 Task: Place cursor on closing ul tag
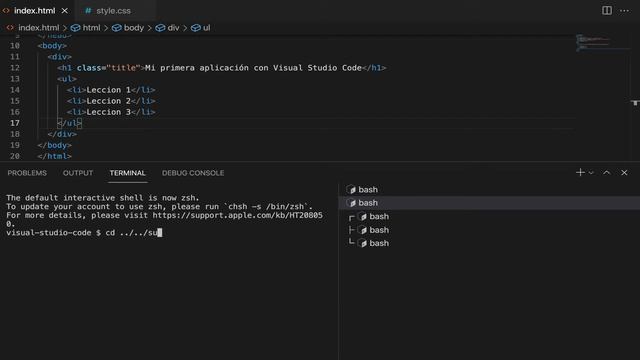pos(69,123)
